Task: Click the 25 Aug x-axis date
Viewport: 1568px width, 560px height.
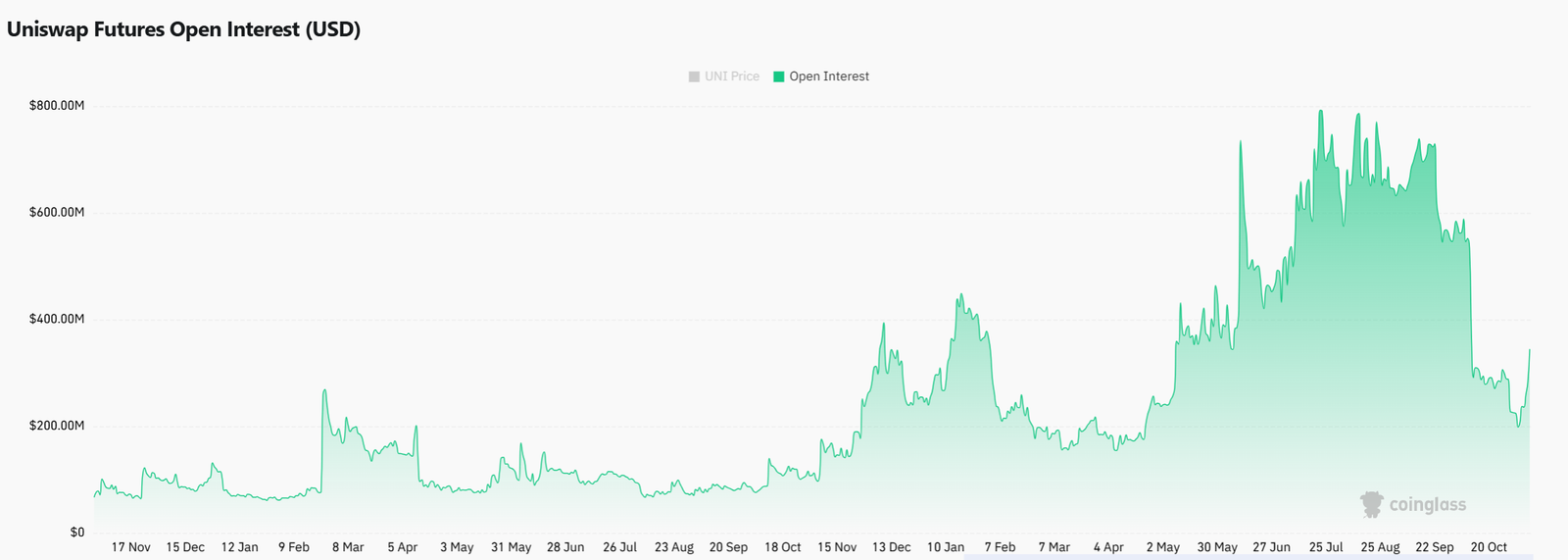Action: [x=1381, y=547]
